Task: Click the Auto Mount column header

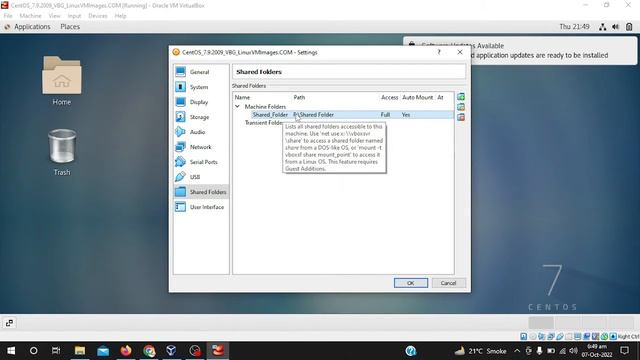Action: pos(417,97)
